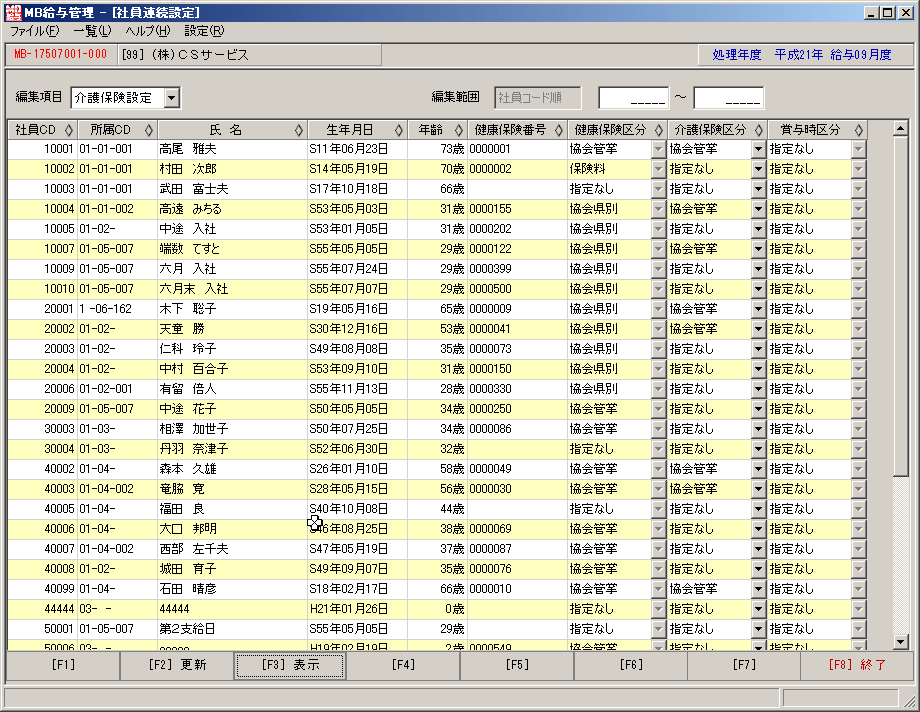This screenshot has width=920, height=712.
Task: Open 編集項目 介護保険設定 dropdown
Action: pos(172,97)
